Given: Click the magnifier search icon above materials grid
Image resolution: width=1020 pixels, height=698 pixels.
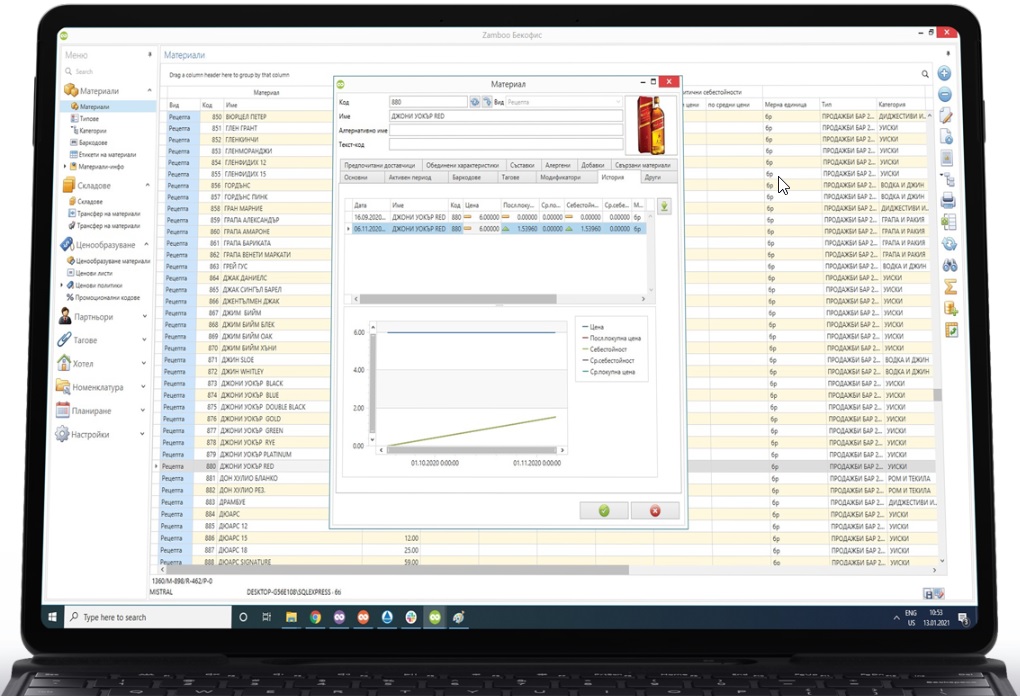Looking at the screenshot, I should tap(925, 74).
